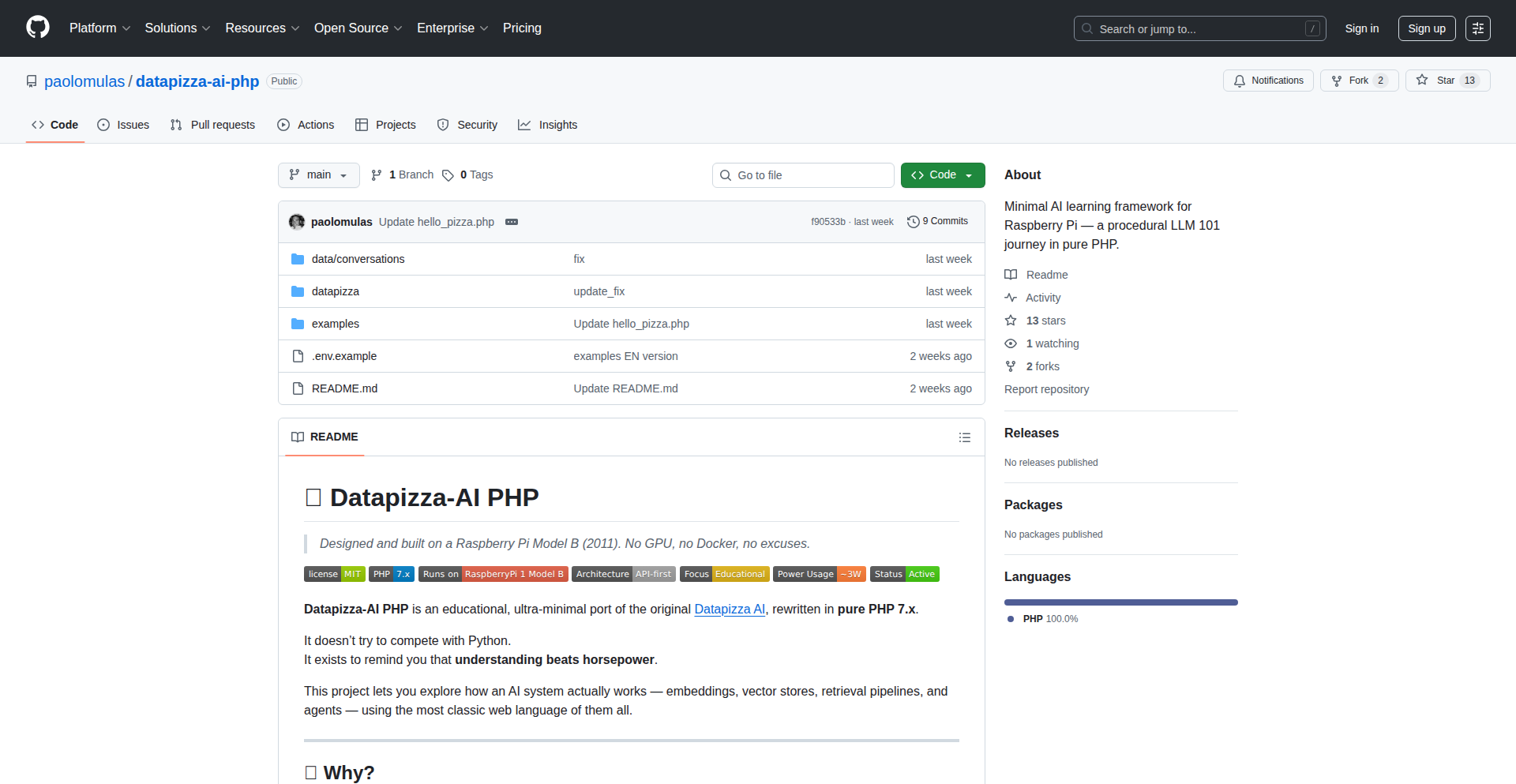Expand the Open Source menu
The width and height of the screenshot is (1516, 784).
click(x=357, y=28)
